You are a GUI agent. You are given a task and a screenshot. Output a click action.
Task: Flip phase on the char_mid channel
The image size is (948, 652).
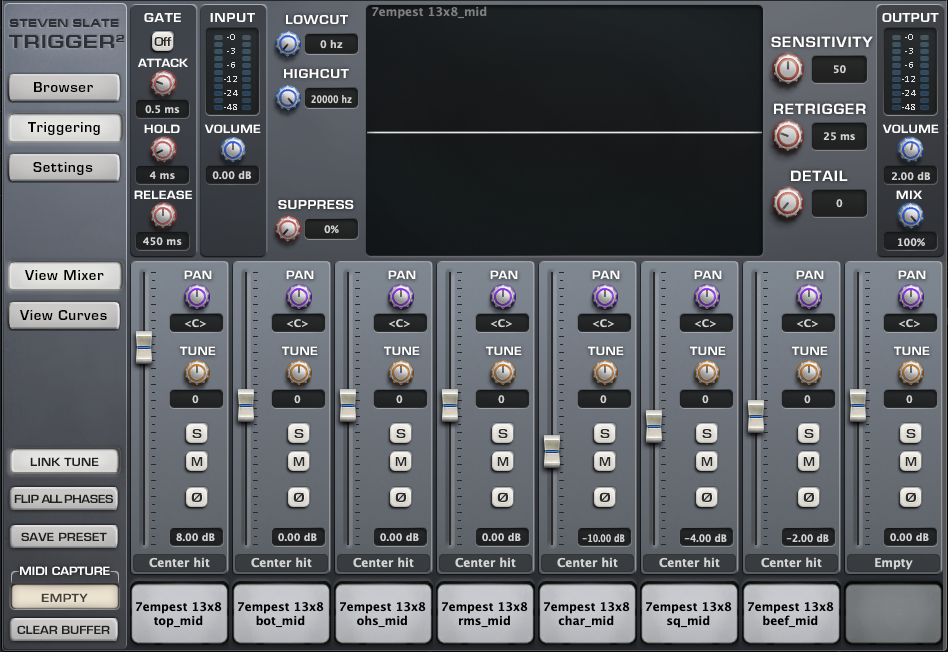point(605,498)
